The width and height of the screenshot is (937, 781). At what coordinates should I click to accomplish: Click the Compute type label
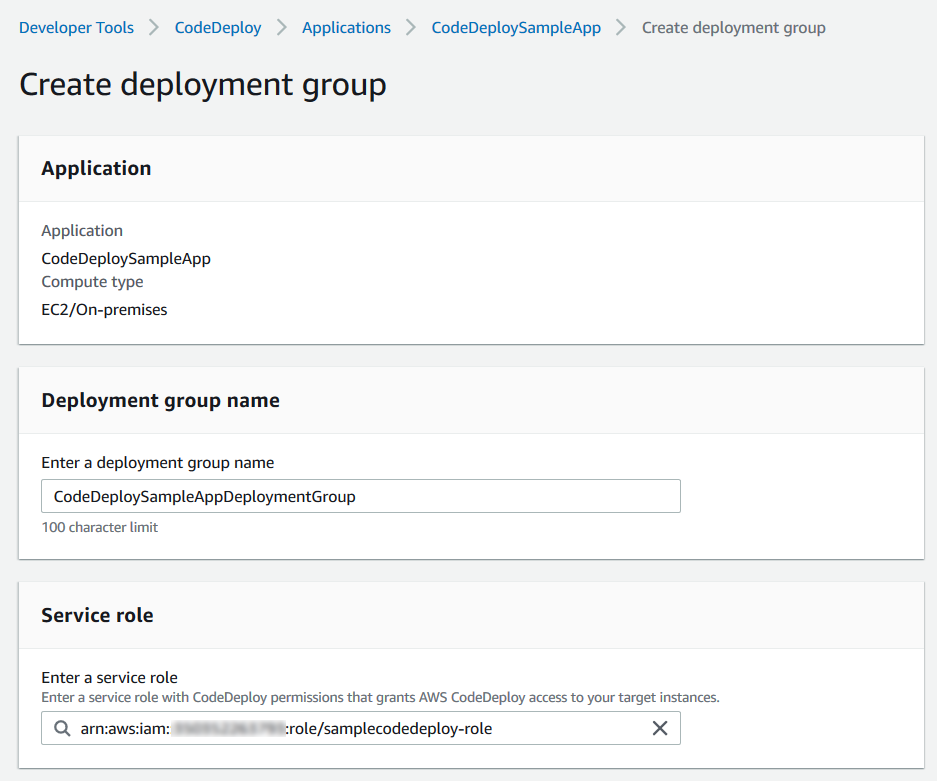92,281
